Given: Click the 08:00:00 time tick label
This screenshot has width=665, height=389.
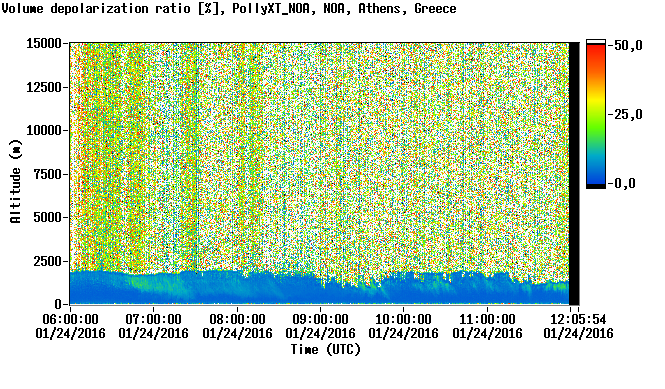Looking at the screenshot, I should tap(237, 319).
